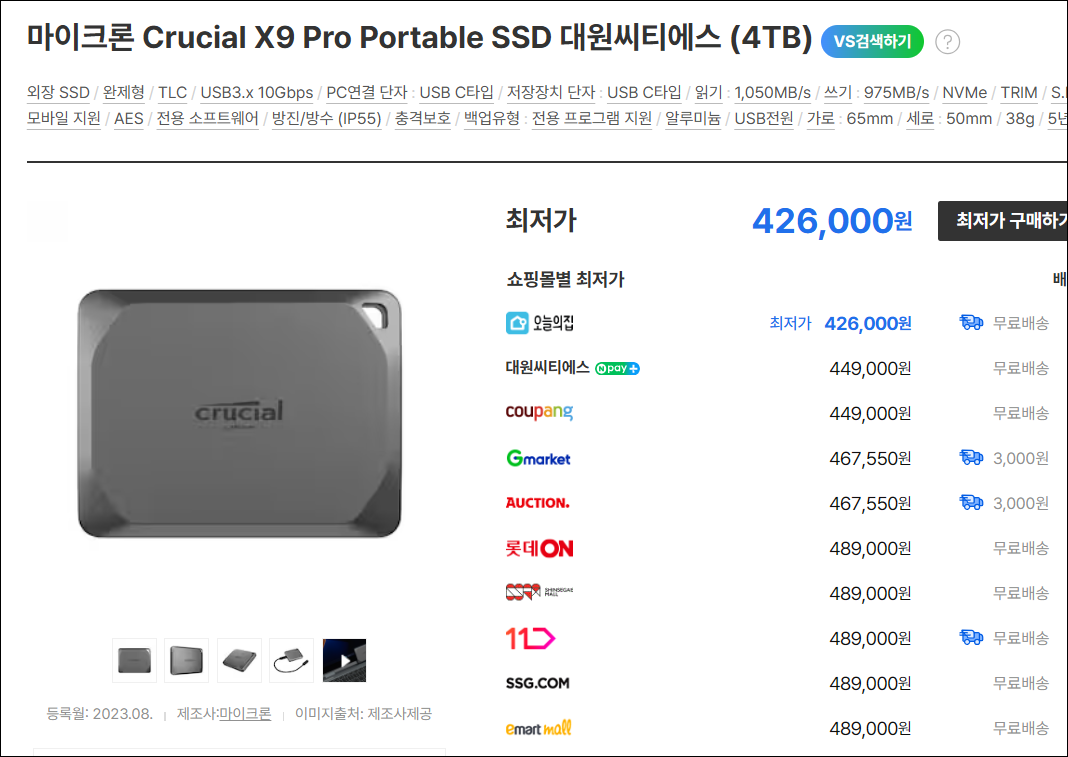
Task: Click the question mark help icon
Action: 947,42
